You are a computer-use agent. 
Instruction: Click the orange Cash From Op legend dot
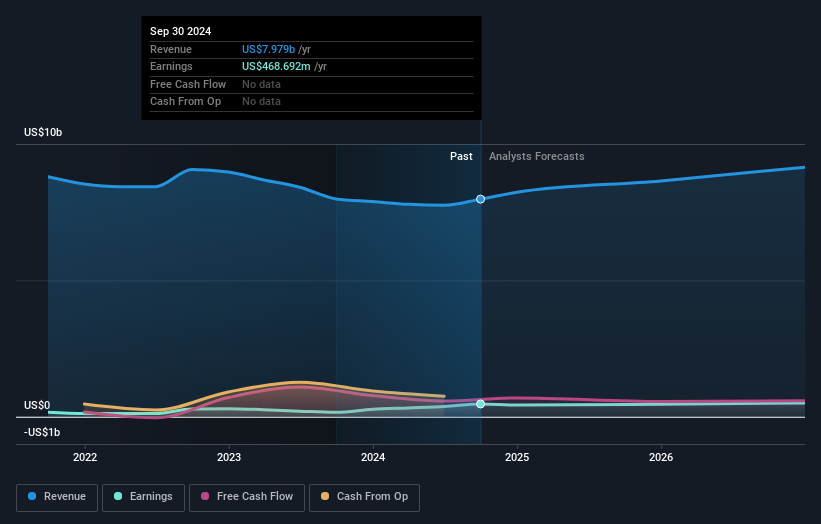325,496
